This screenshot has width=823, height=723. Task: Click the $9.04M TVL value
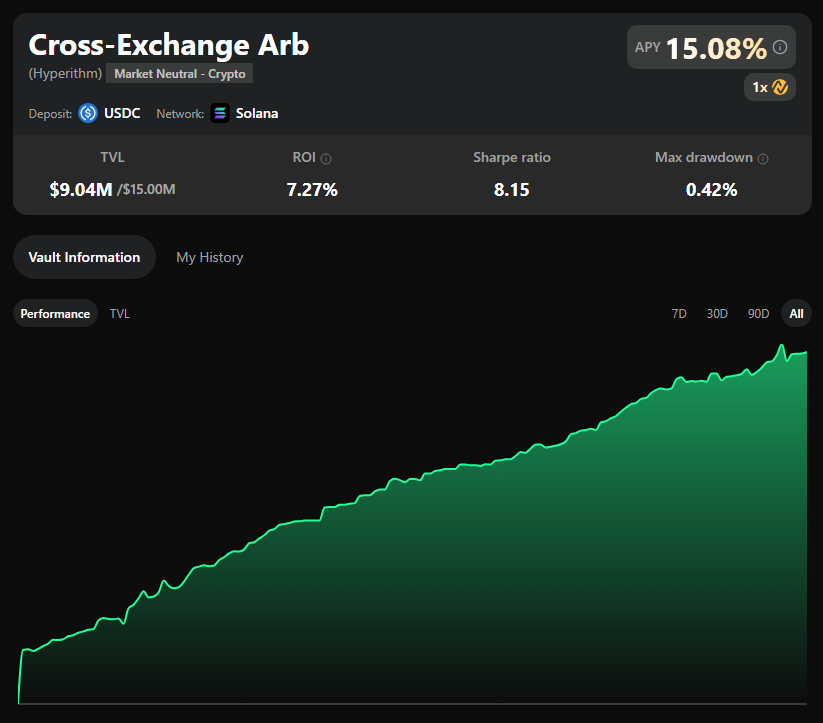point(81,190)
